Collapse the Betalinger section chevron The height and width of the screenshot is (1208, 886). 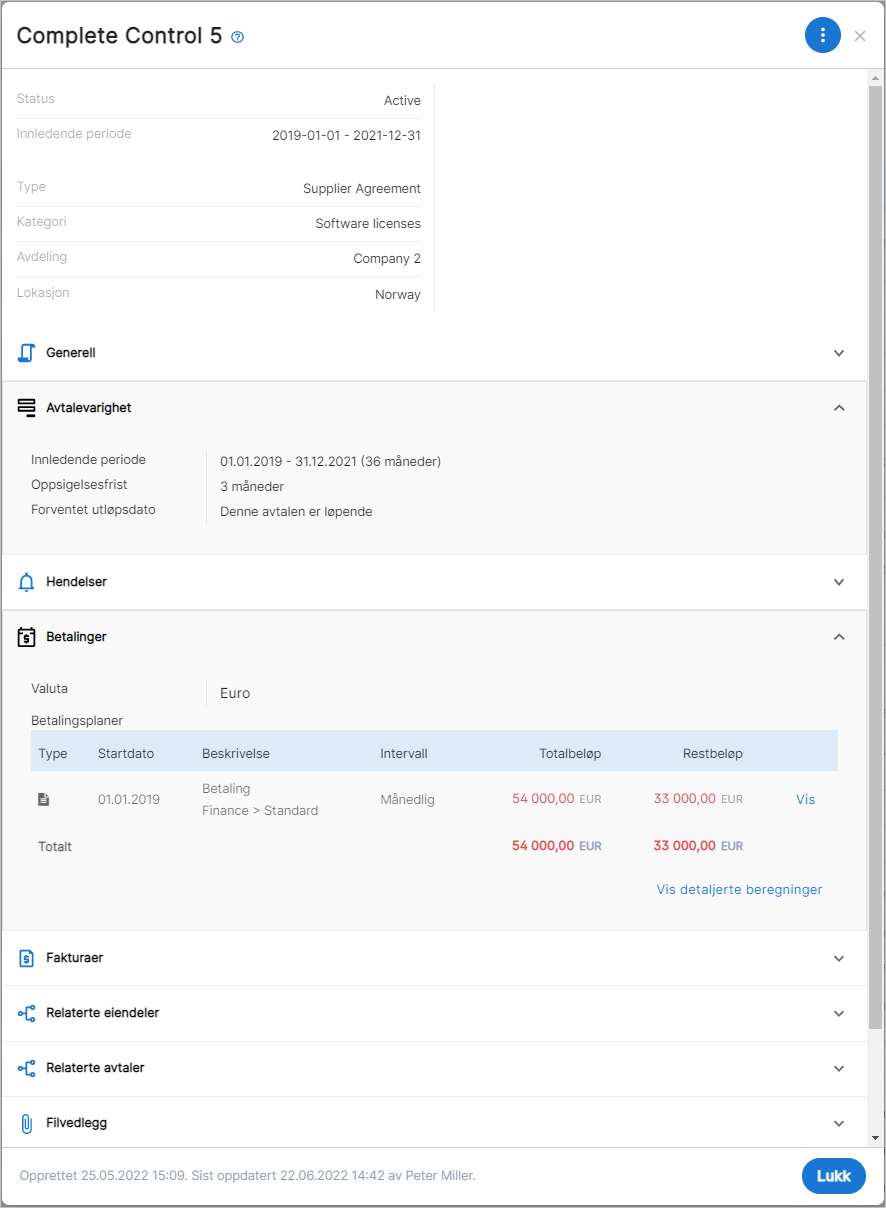coord(839,637)
